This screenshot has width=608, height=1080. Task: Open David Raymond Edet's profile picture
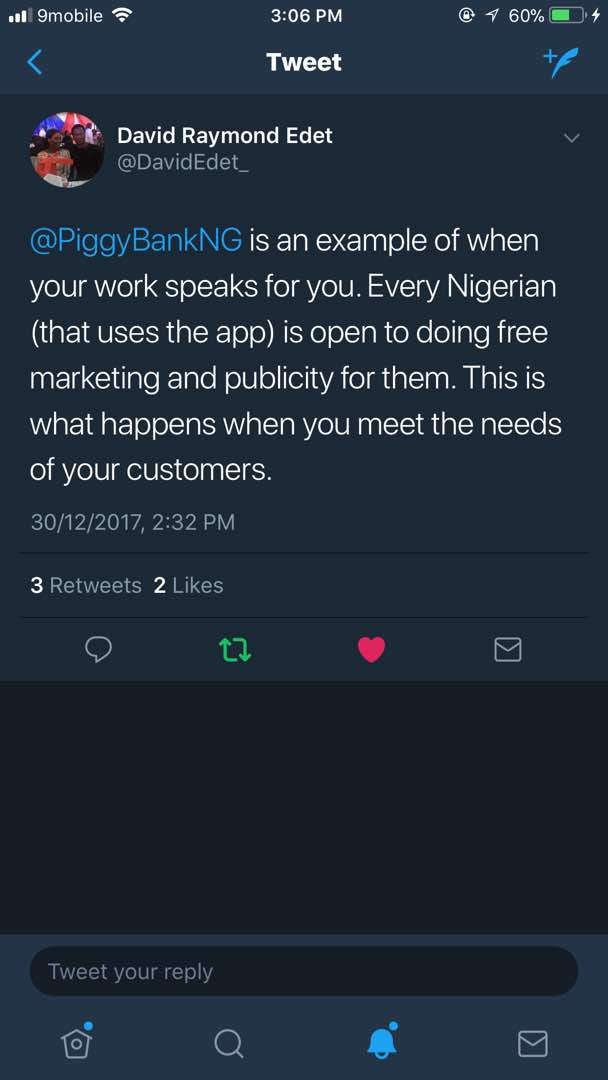tap(67, 149)
